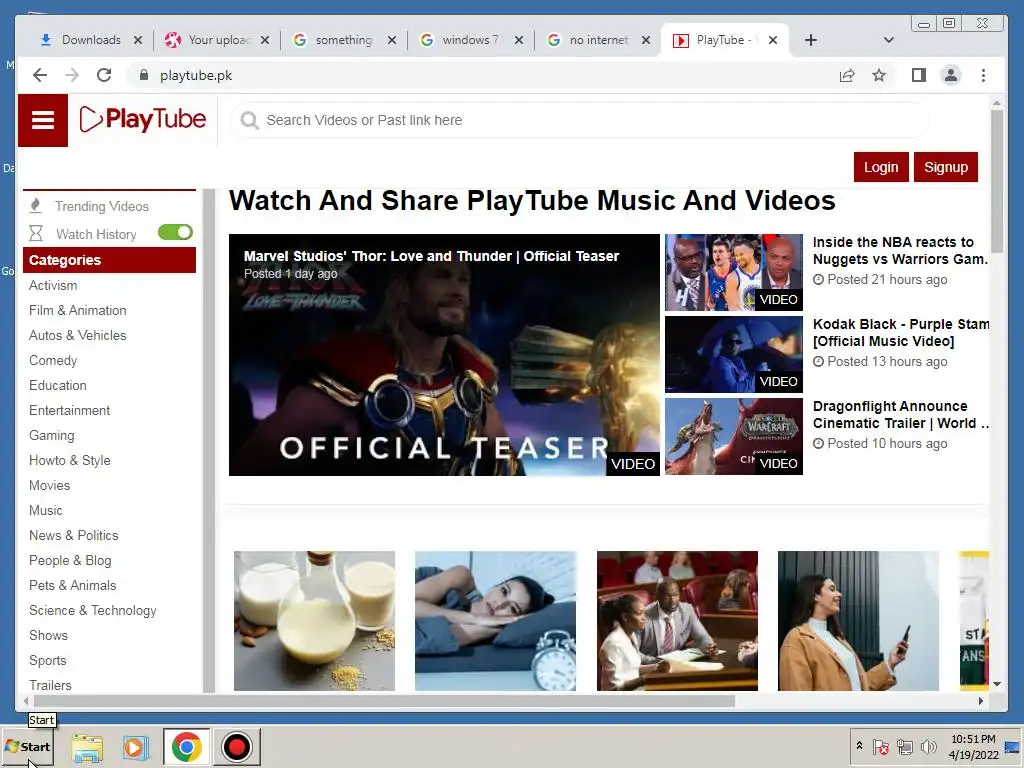The image size is (1024, 768).
Task: Click the Trending Videos flame icon
Action: click(36, 206)
